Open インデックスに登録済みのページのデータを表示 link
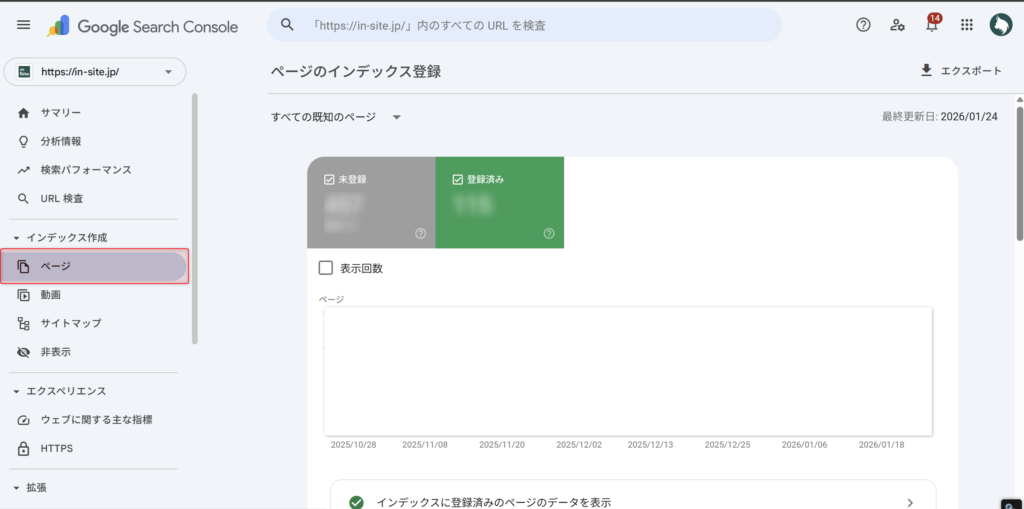Image resolution: width=1024 pixels, height=509 pixels. 494,502
